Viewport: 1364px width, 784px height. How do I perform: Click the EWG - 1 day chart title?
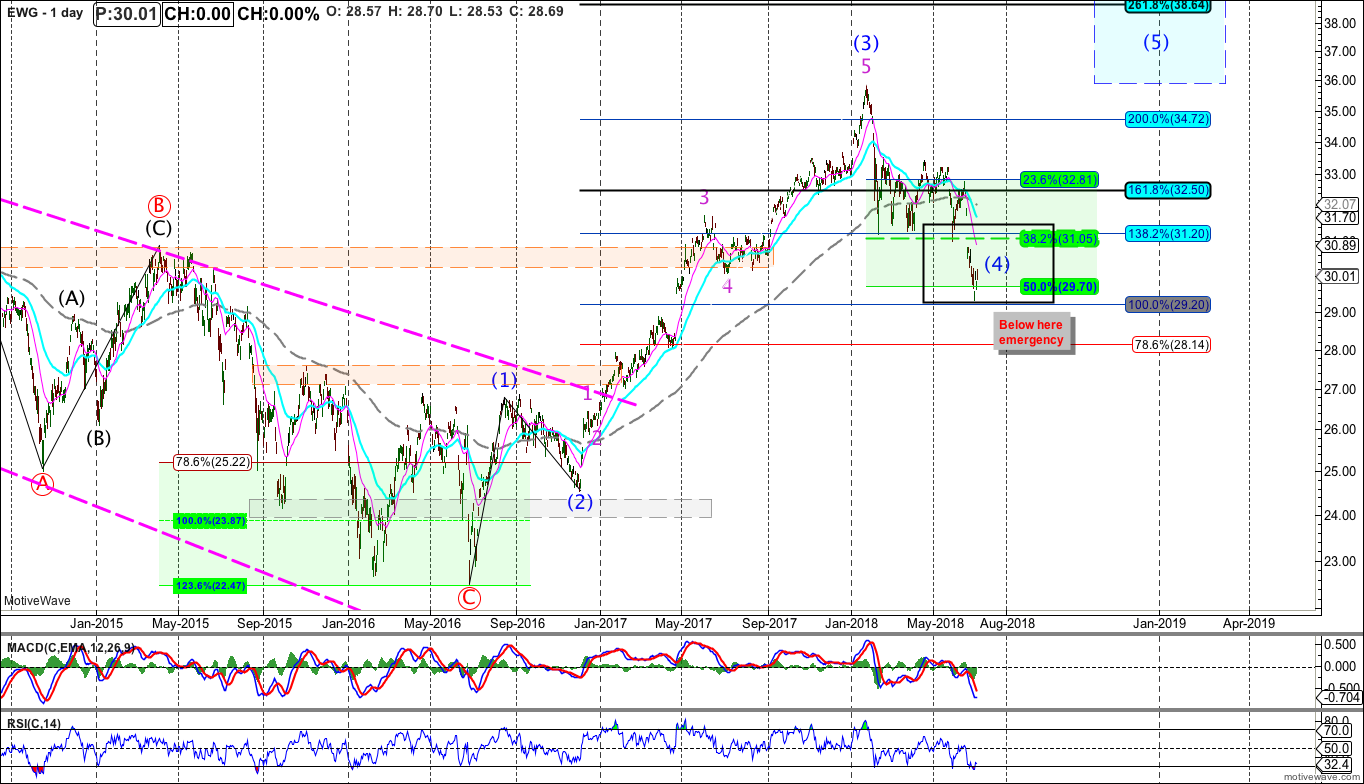[x=43, y=14]
